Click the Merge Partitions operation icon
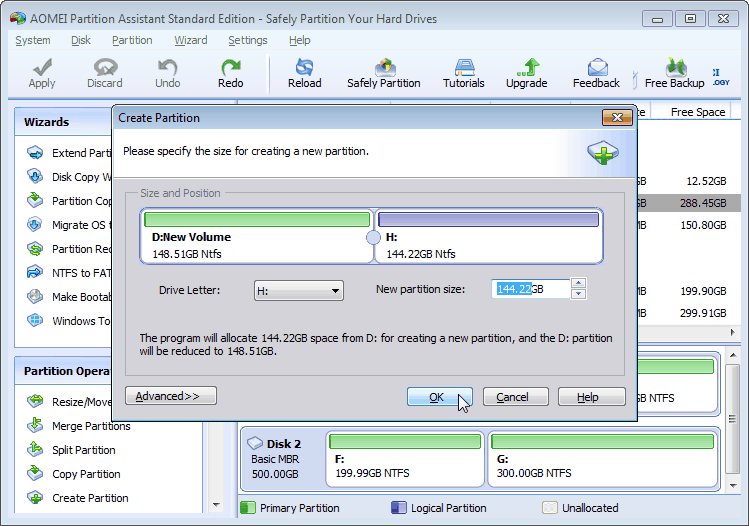The height and width of the screenshot is (526, 749). pos(35,425)
